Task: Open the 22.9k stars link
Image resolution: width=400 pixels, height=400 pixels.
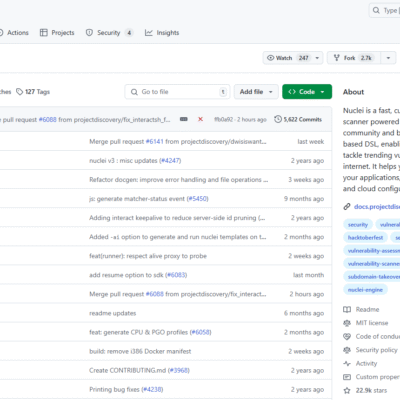Action: coord(371,390)
